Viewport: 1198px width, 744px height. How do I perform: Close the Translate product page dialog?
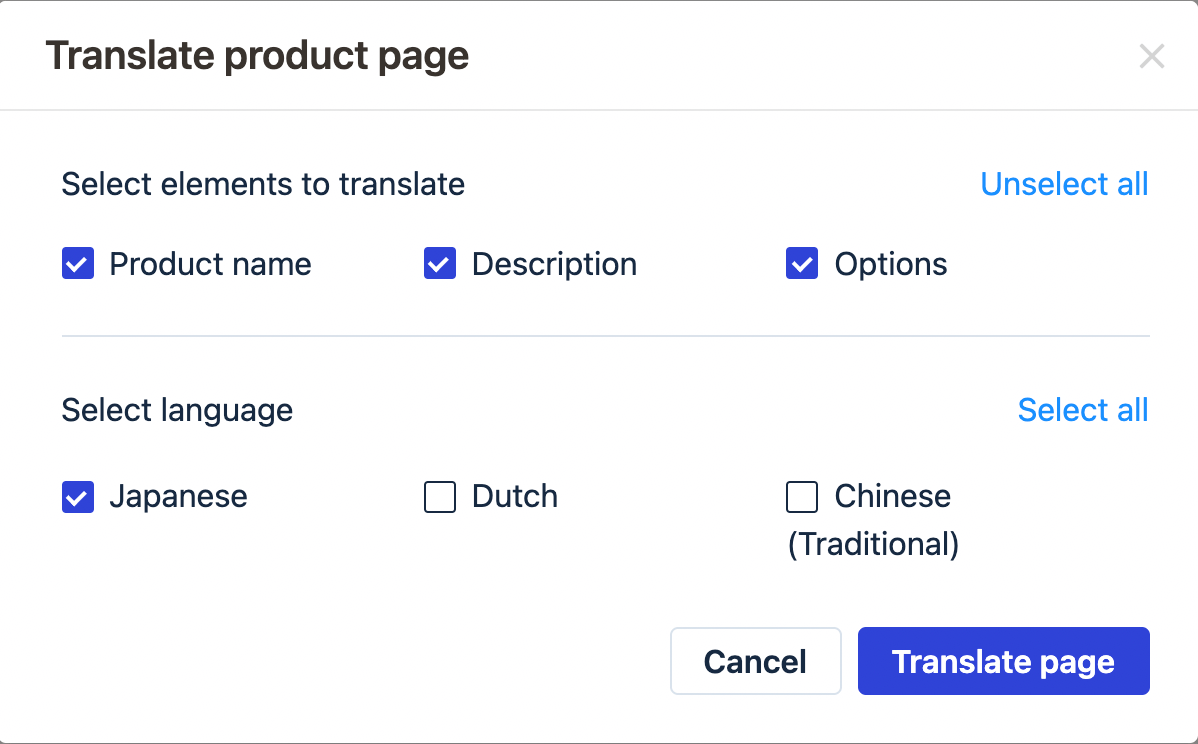click(x=1151, y=56)
